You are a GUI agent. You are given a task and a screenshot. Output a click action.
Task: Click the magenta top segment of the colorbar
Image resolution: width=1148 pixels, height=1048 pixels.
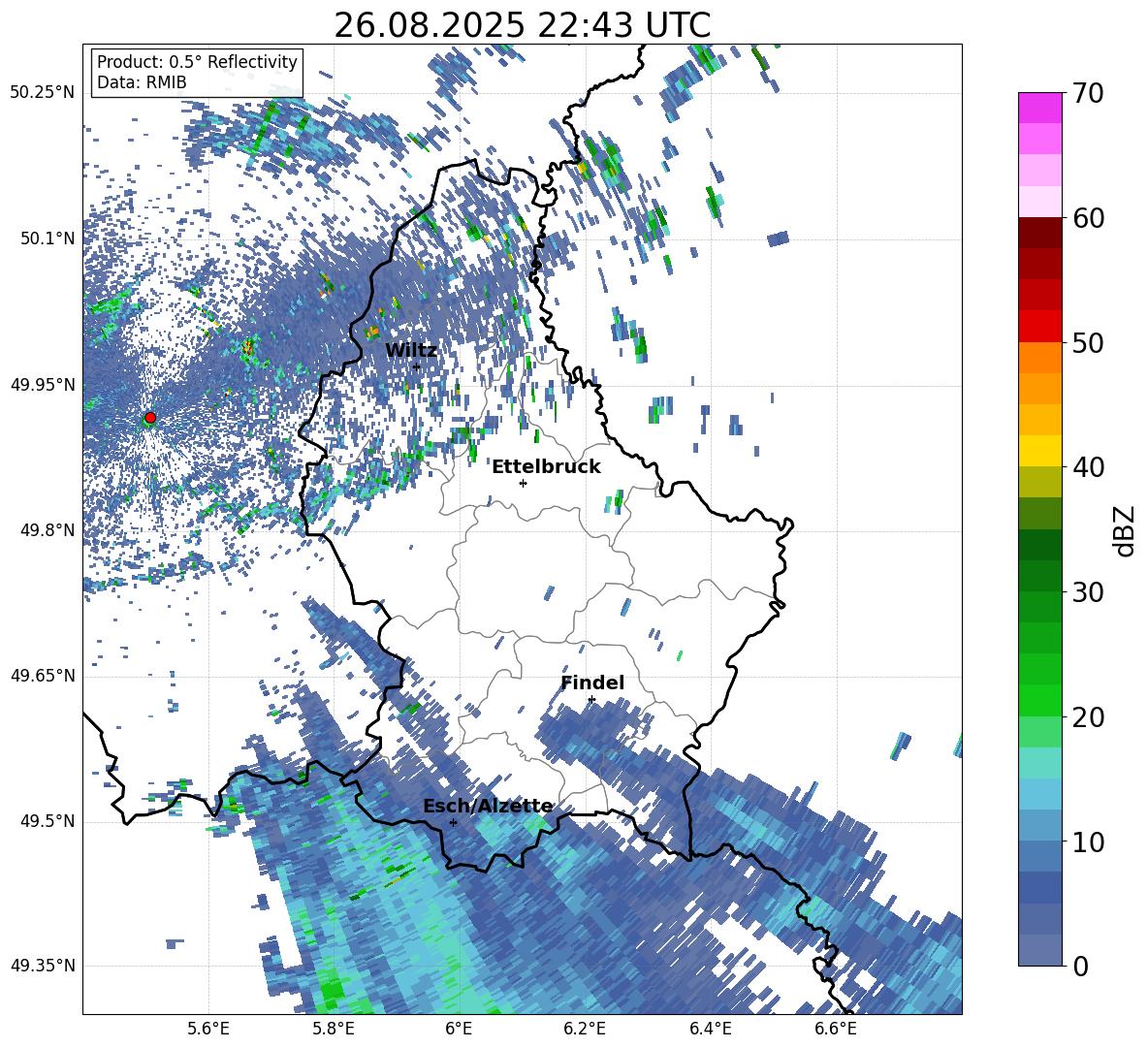(1039, 108)
